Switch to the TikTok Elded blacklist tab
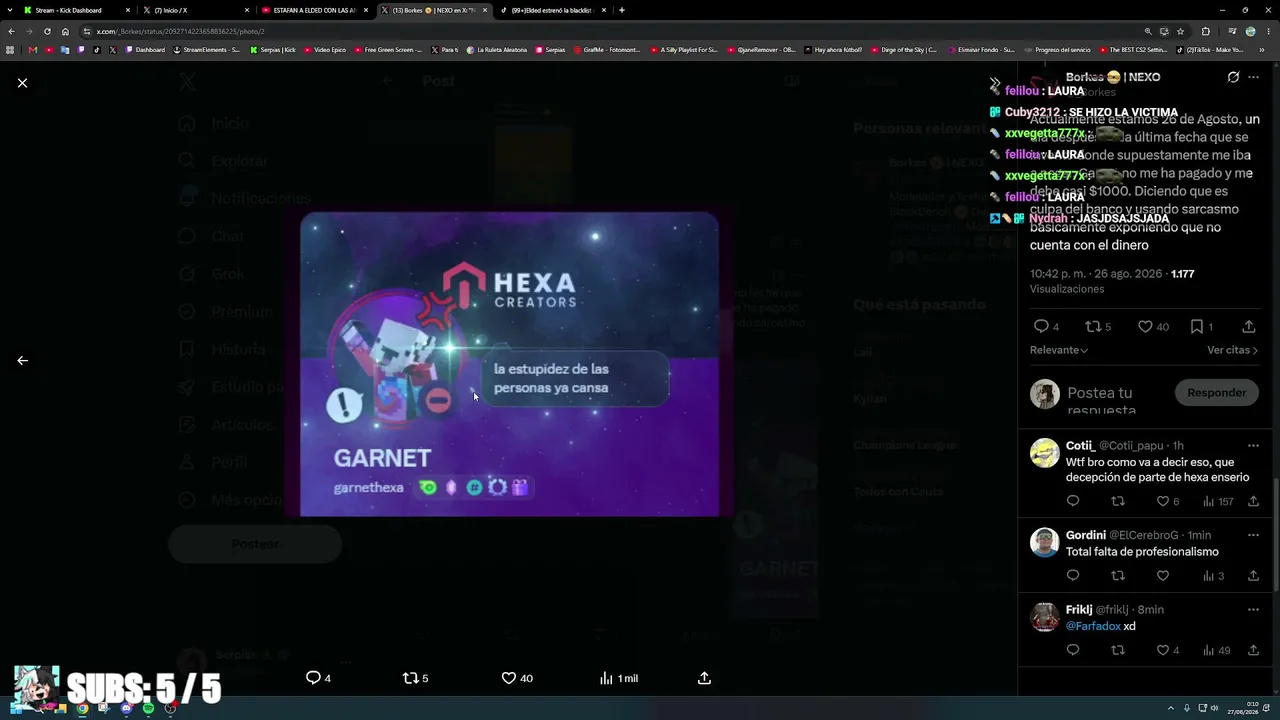Viewport: 1280px width, 720px height. click(x=552, y=10)
